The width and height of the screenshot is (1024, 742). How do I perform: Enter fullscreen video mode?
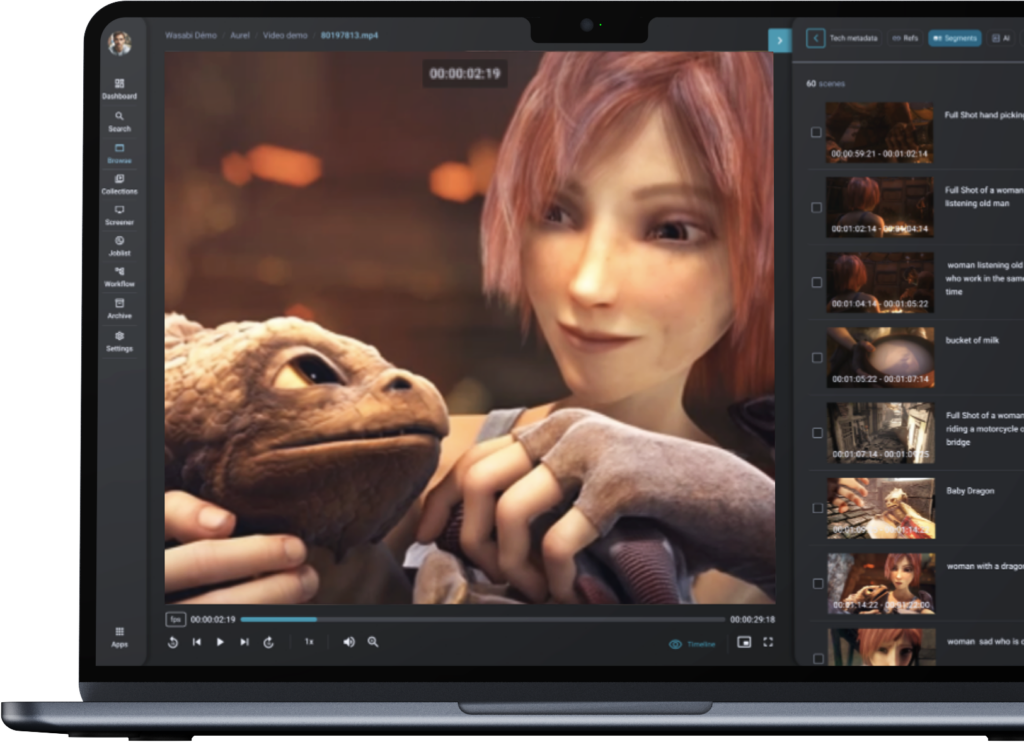[768, 642]
